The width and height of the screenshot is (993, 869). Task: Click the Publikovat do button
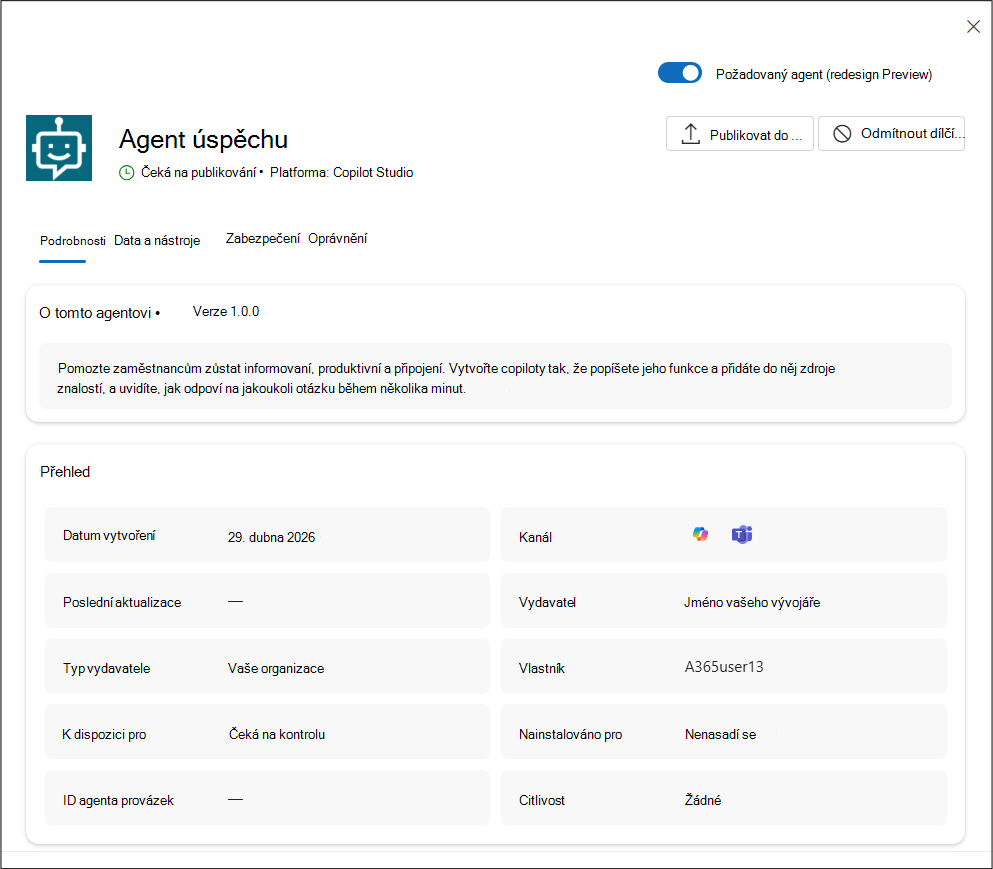[x=740, y=134]
